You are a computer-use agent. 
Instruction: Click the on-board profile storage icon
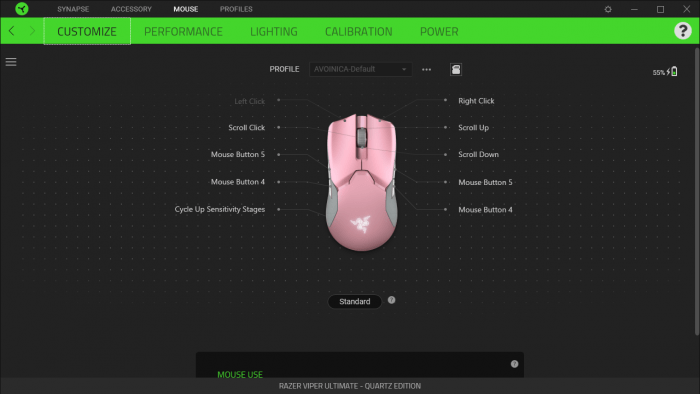pyautogui.click(x=456, y=69)
